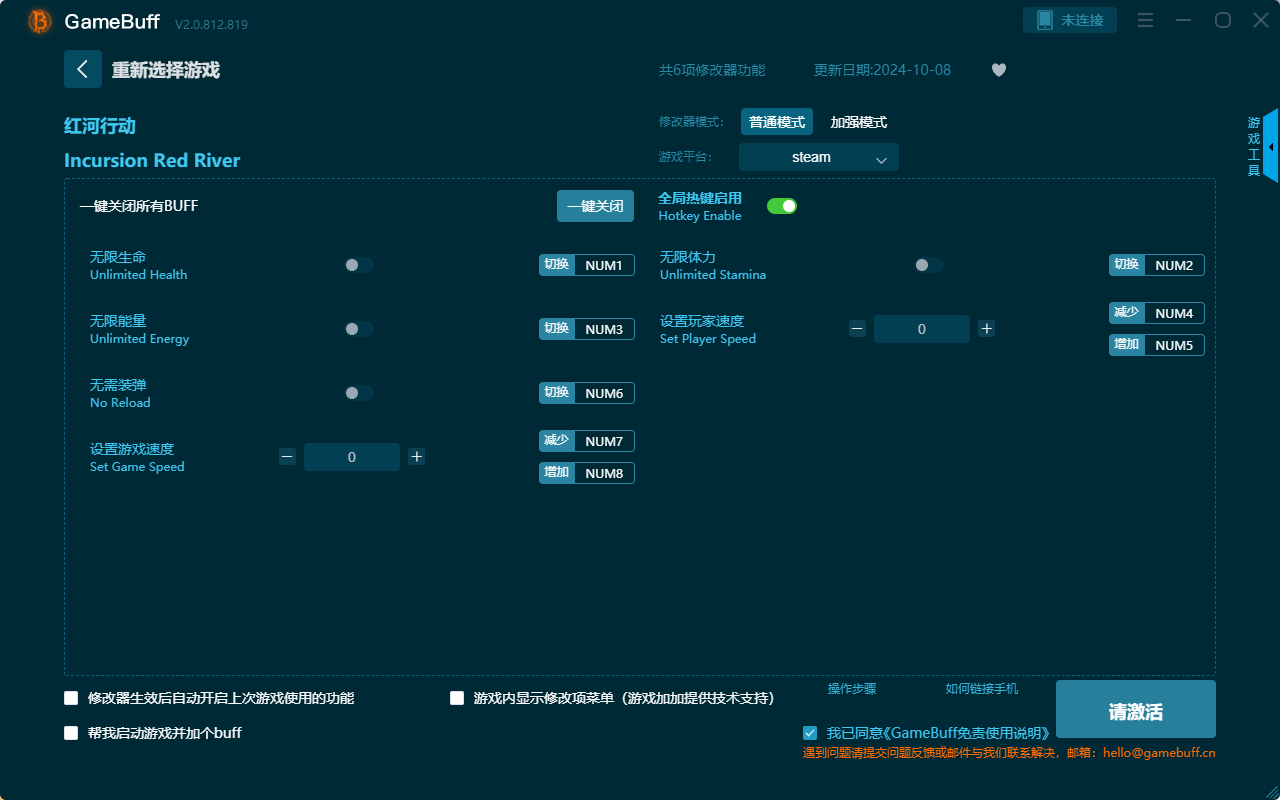This screenshot has width=1280, height=800.
Task: Select 普通模式 mode
Action: (x=777, y=121)
